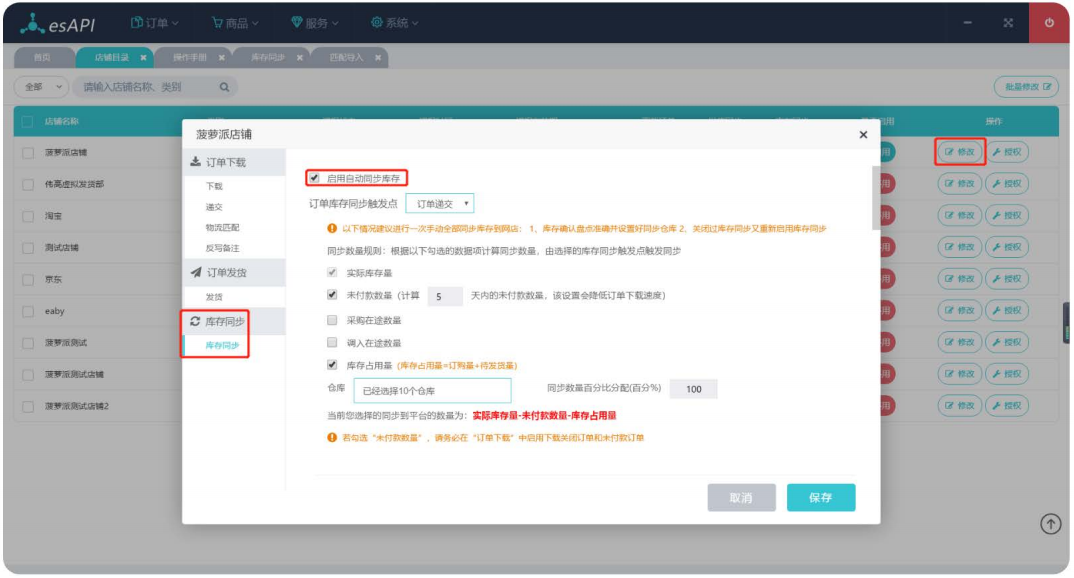1074x578 pixels.
Task: Open the 订单递交 trigger point dropdown
Action: (439, 203)
